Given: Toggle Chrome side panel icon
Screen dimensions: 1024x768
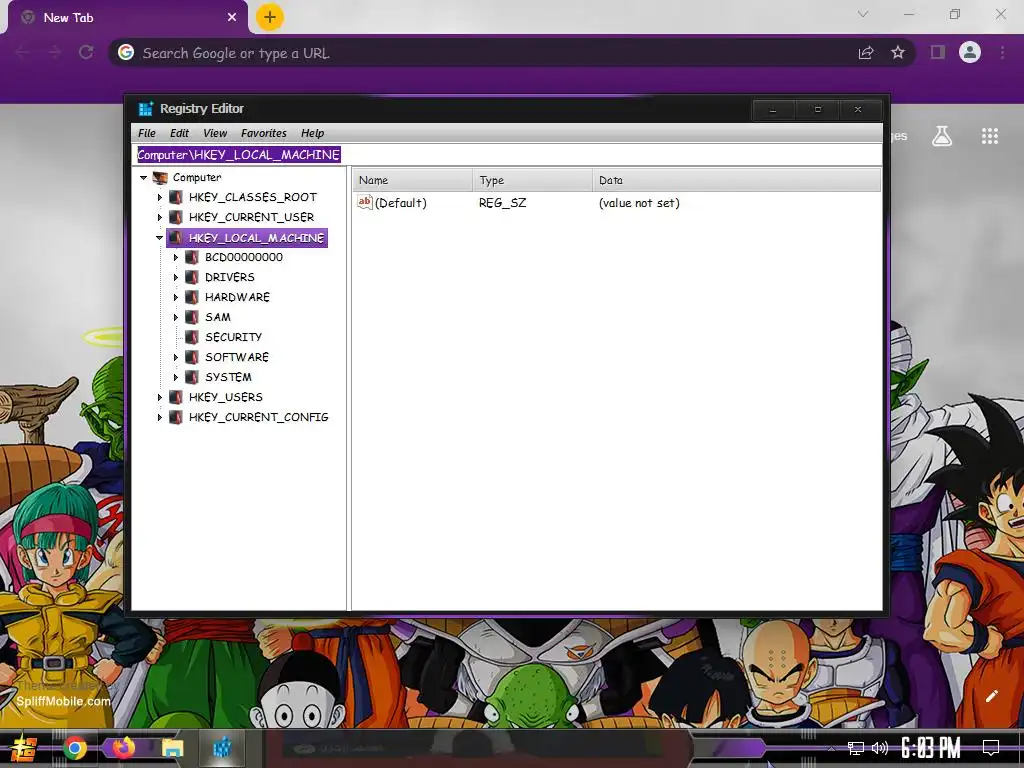Looking at the screenshot, I should 938,52.
